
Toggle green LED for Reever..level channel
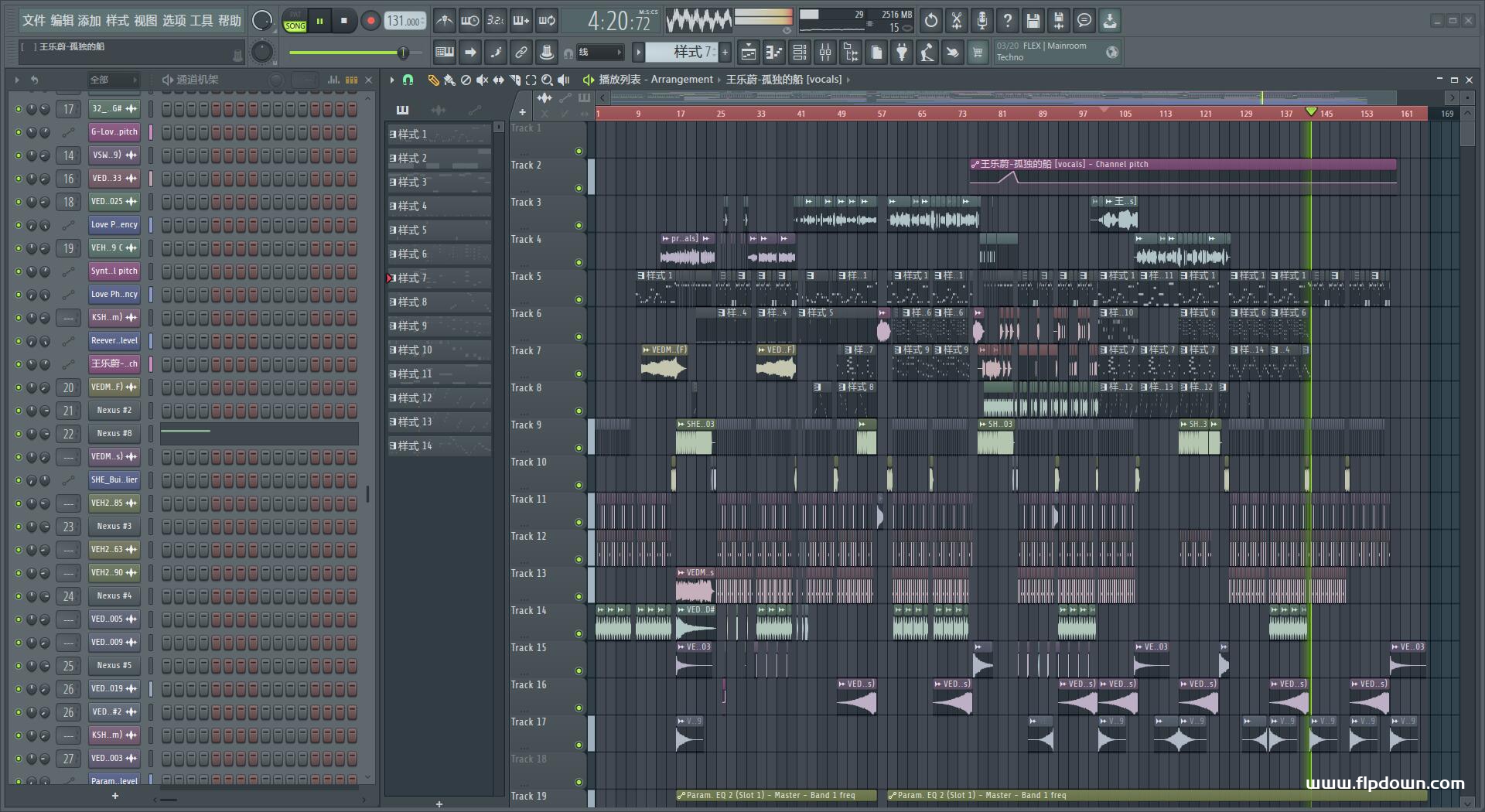19,341
